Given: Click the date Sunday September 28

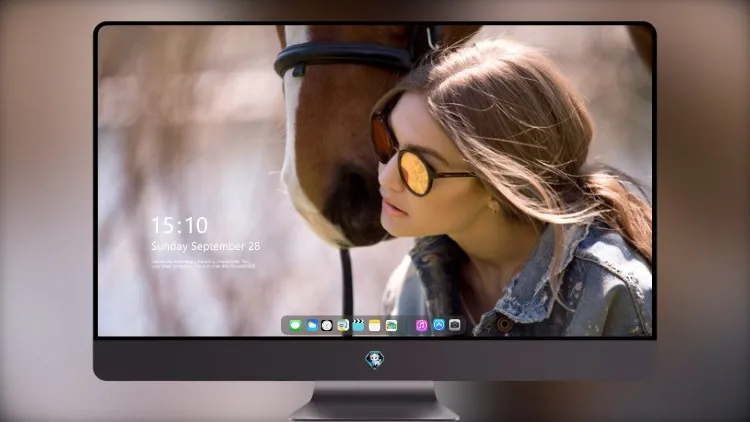Looking at the screenshot, I should 206,246.
